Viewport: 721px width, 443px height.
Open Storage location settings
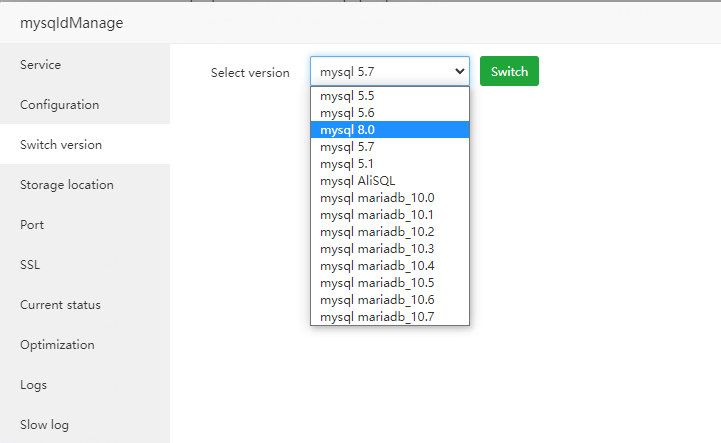click(67, 185)
